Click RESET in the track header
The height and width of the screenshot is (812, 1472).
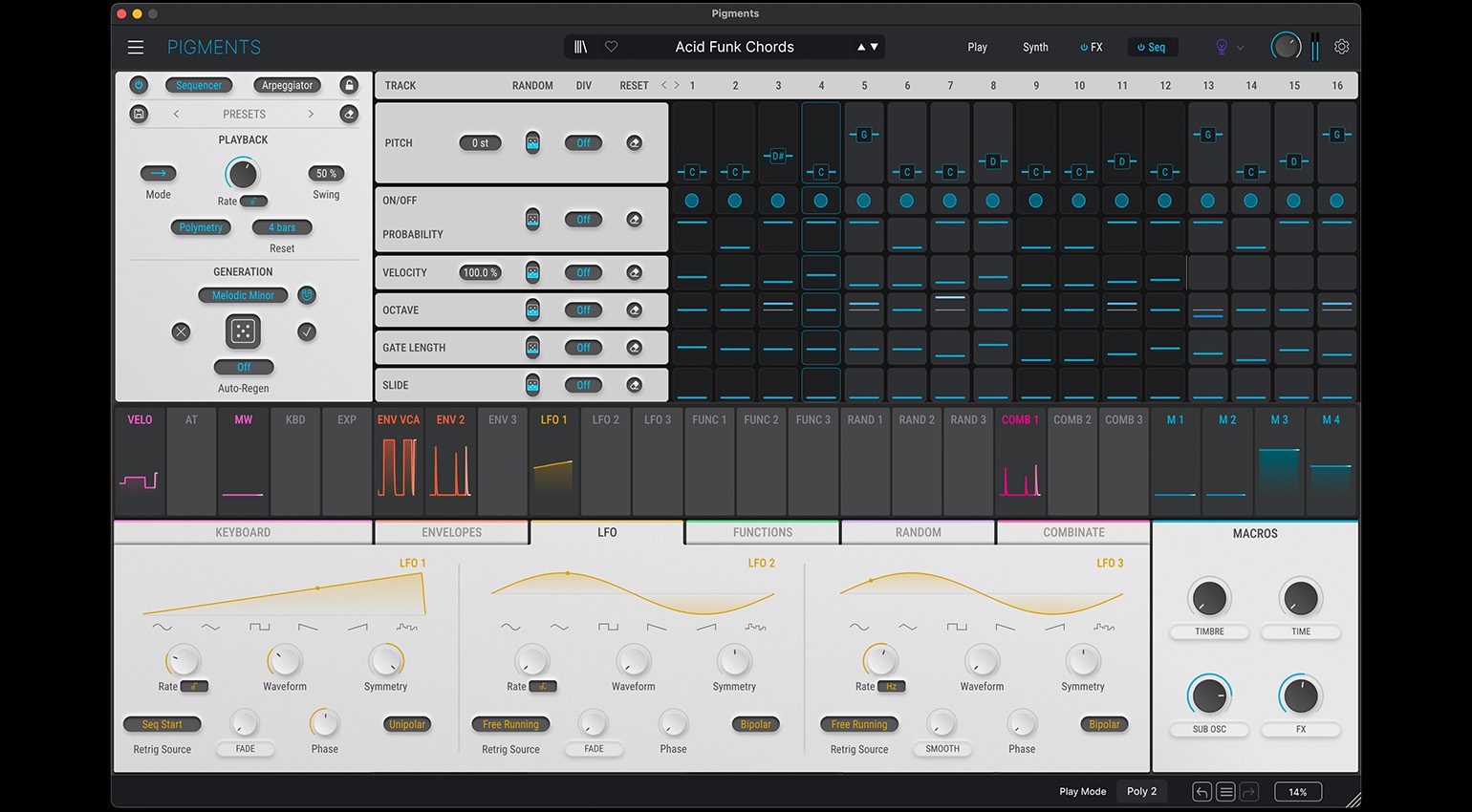[633, 85]
